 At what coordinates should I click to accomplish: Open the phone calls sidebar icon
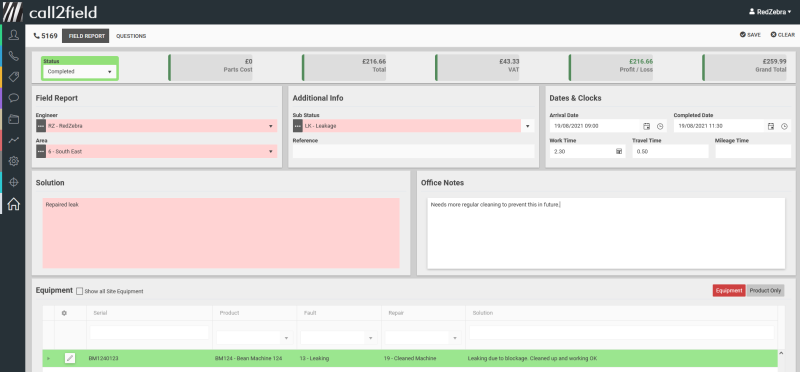[13, 56]
